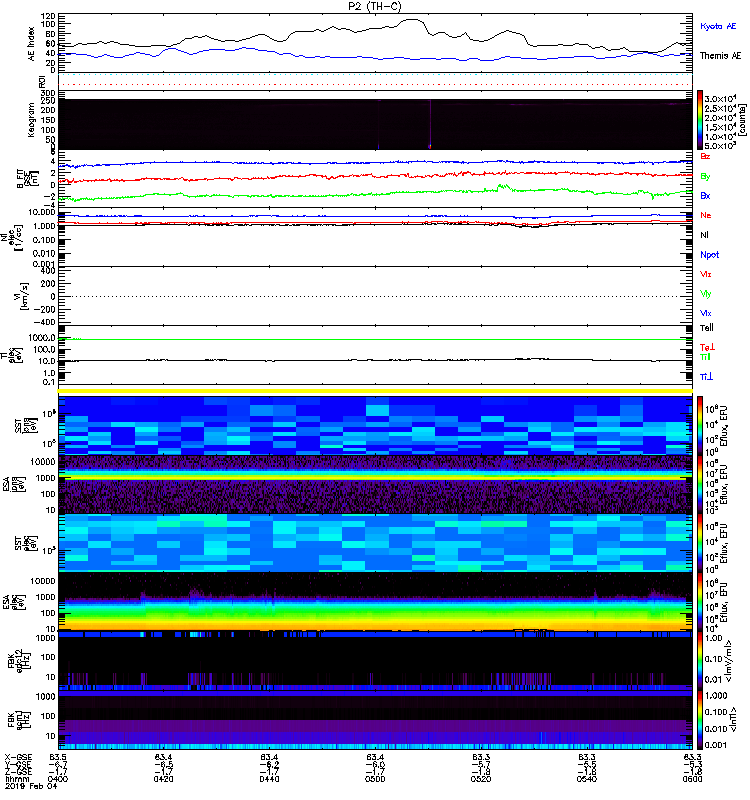
Task: Click the "0520" time tick label
Action: pyautogui.click(x=481, y=779)
